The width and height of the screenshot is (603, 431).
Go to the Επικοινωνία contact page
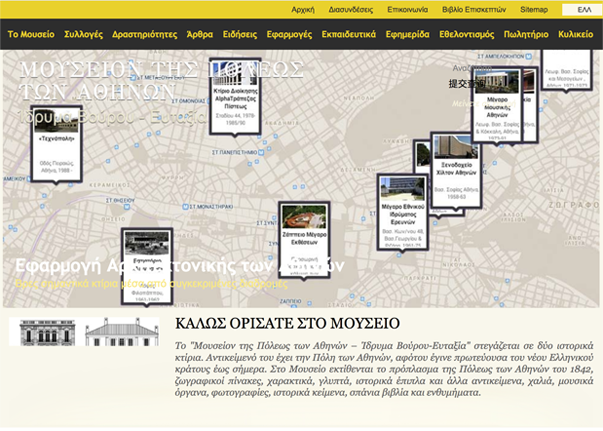click(x=407, y=10)
